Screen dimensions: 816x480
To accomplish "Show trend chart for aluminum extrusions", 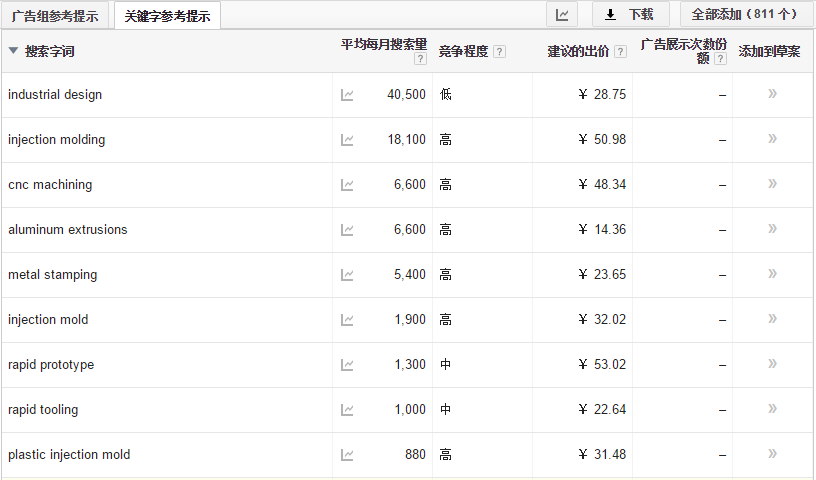I will click(347, 230).
